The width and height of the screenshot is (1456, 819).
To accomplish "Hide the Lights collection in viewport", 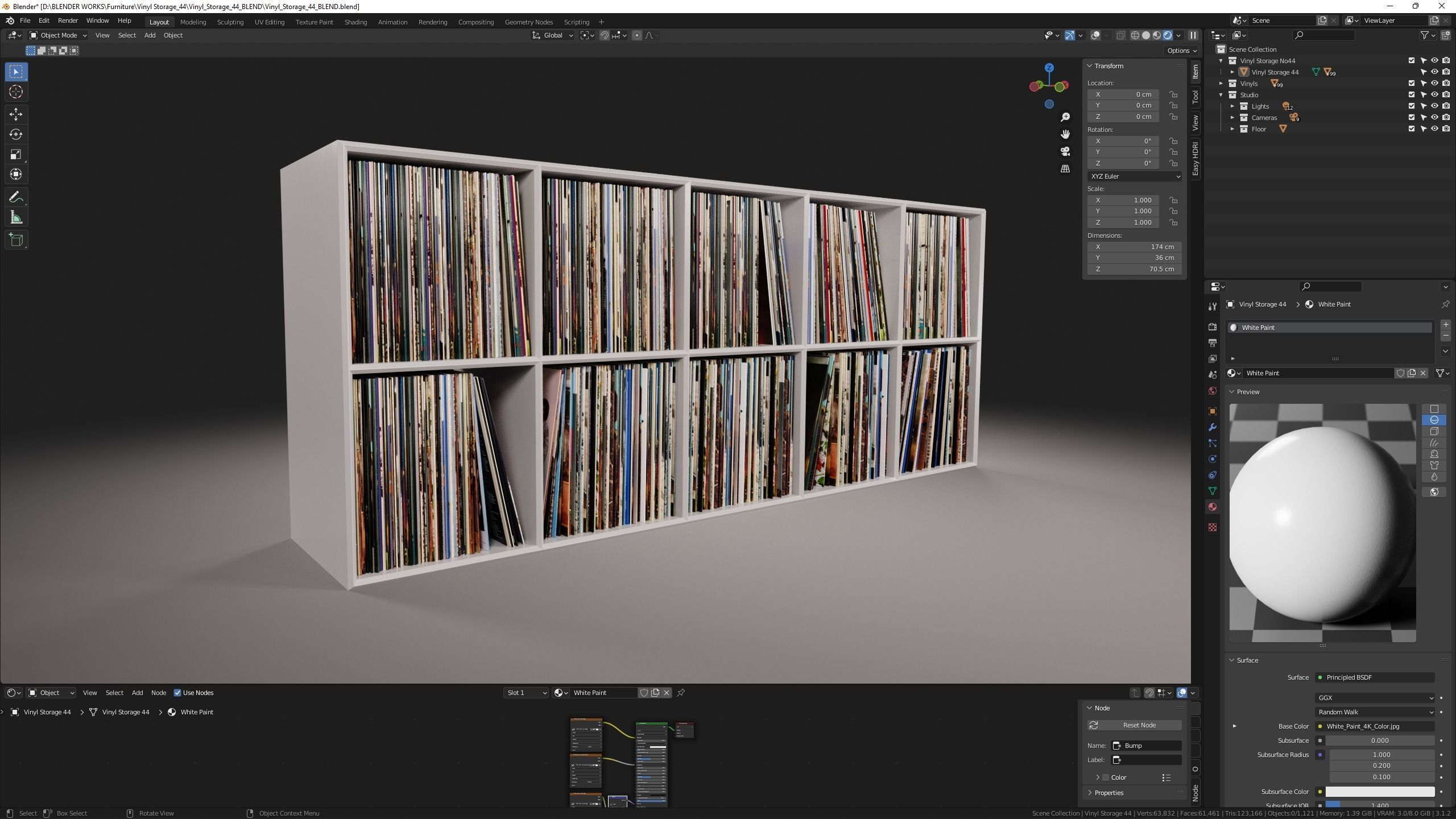I will [x=1434, y=106].
